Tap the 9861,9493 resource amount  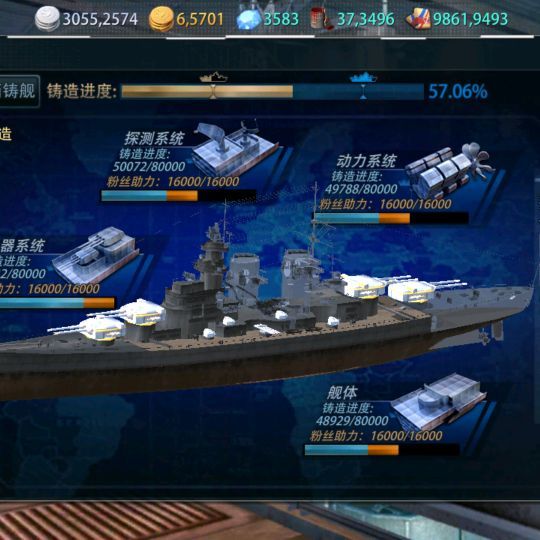coord(470,19)
